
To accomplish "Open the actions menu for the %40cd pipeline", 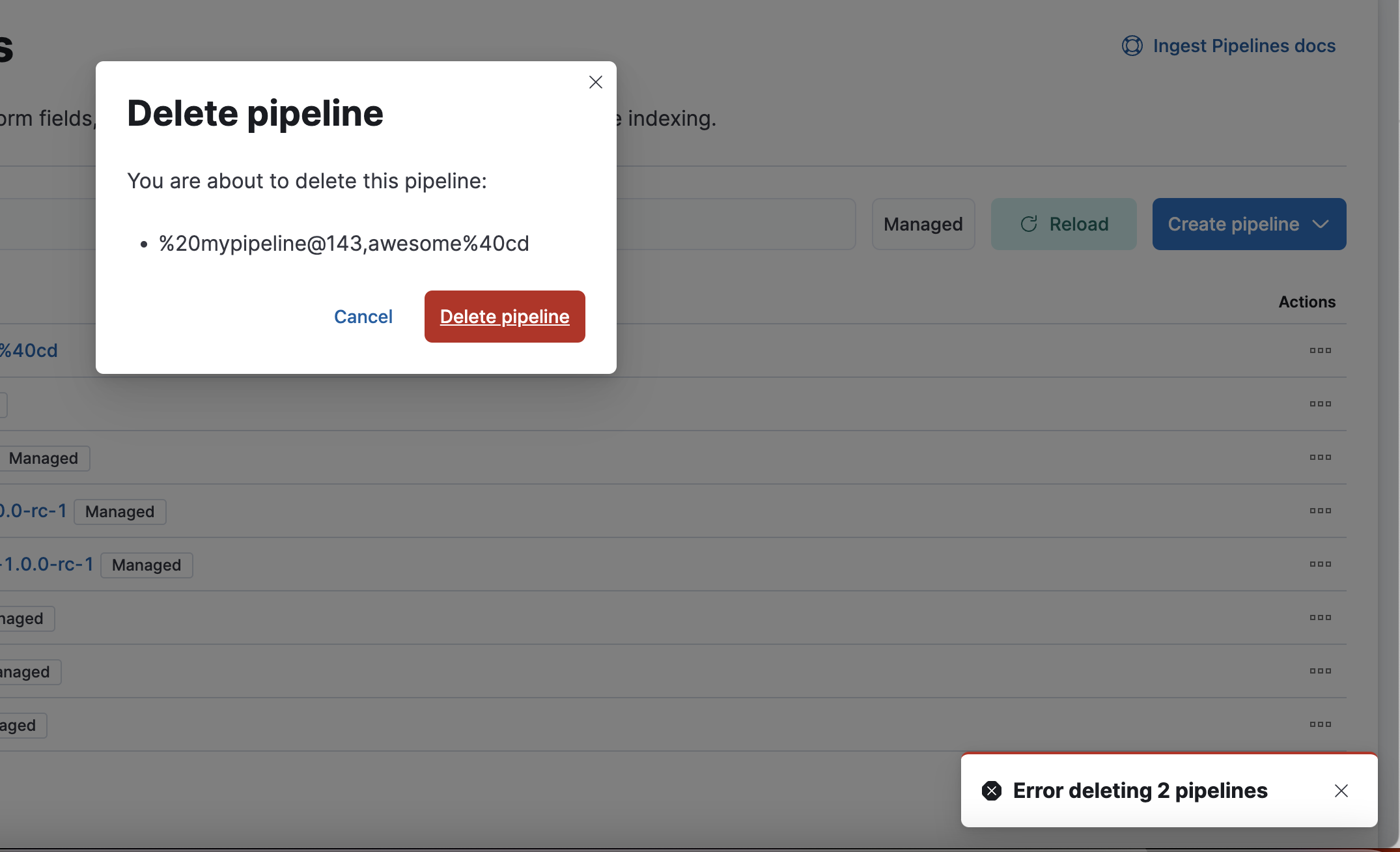I will tap(1321, 350).
